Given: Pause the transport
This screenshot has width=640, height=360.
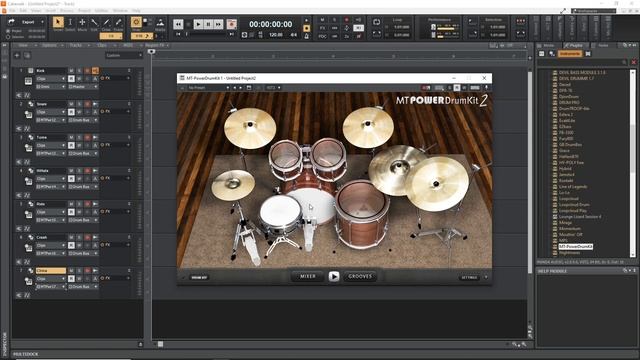Looking at the screenshot, I should point(208,24).
